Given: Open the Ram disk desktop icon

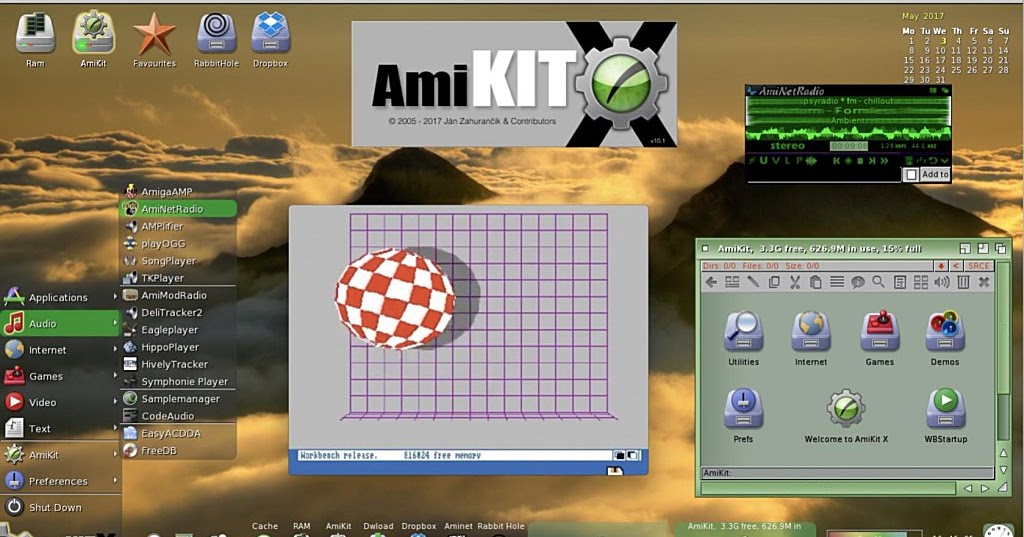Looking at the screenshot, I should click(x=35, y=39).
